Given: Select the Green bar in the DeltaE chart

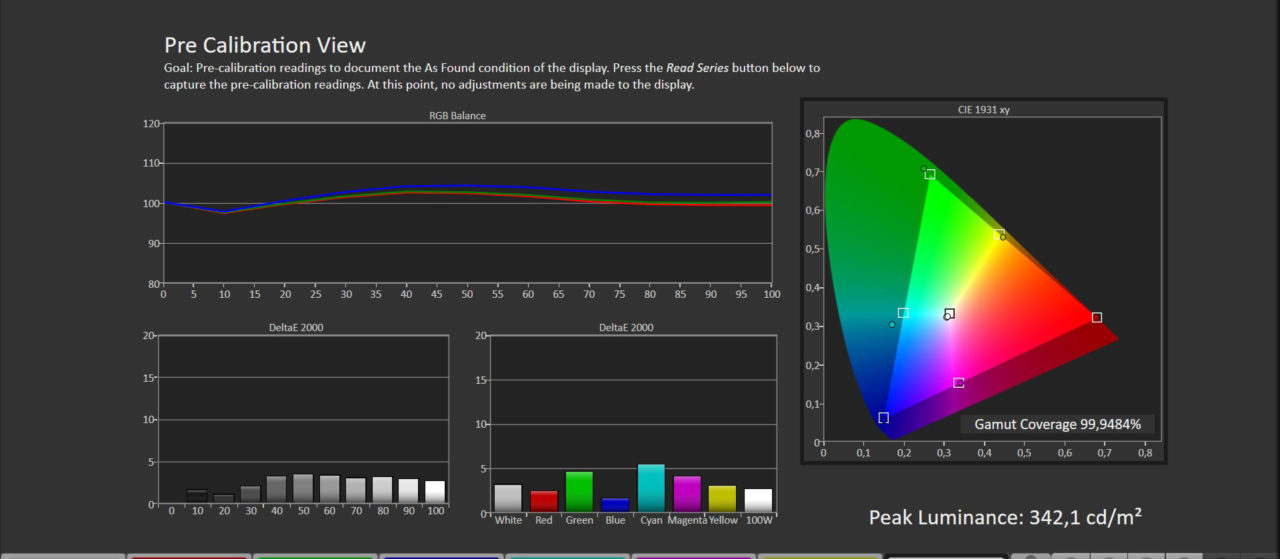Looking at the screenshot, I should (x=580, y=492).
